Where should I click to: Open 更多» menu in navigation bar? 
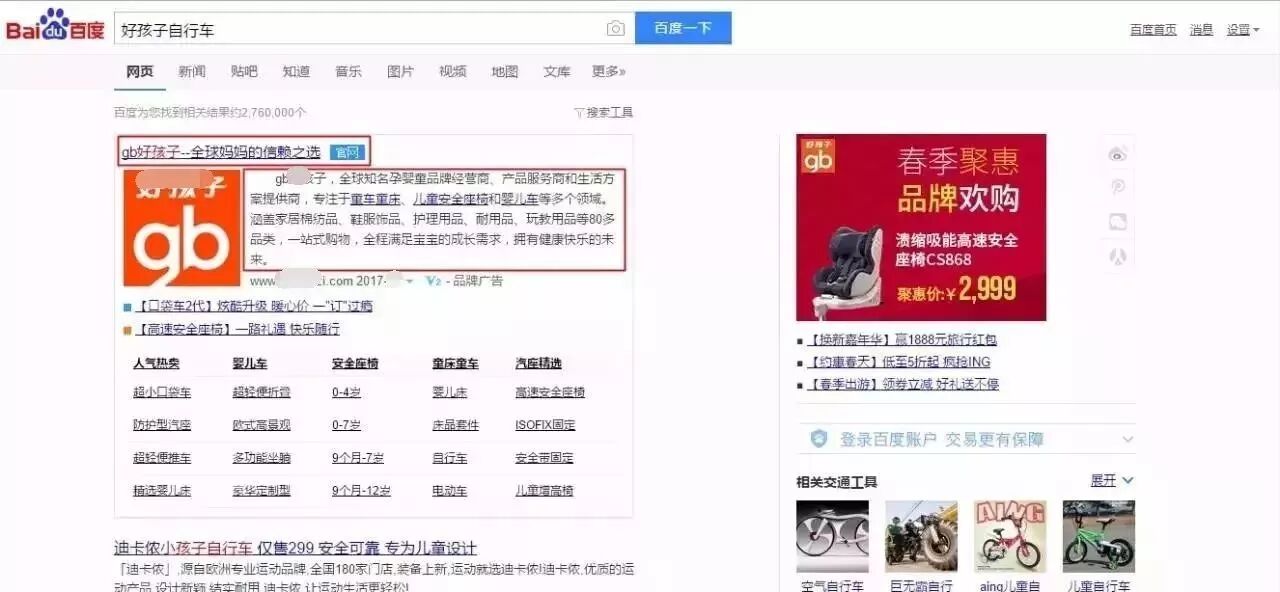pyautogui.click(x=608, y=71)
